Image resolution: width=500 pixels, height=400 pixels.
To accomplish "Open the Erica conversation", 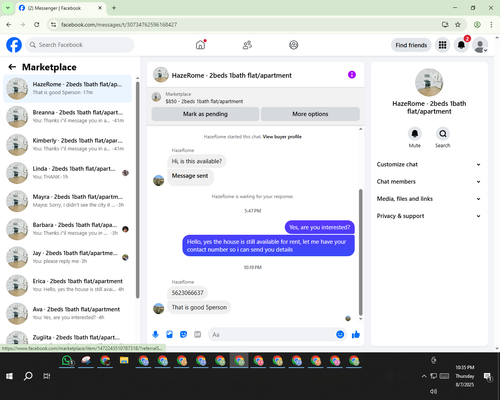I will tap(67, 285).
